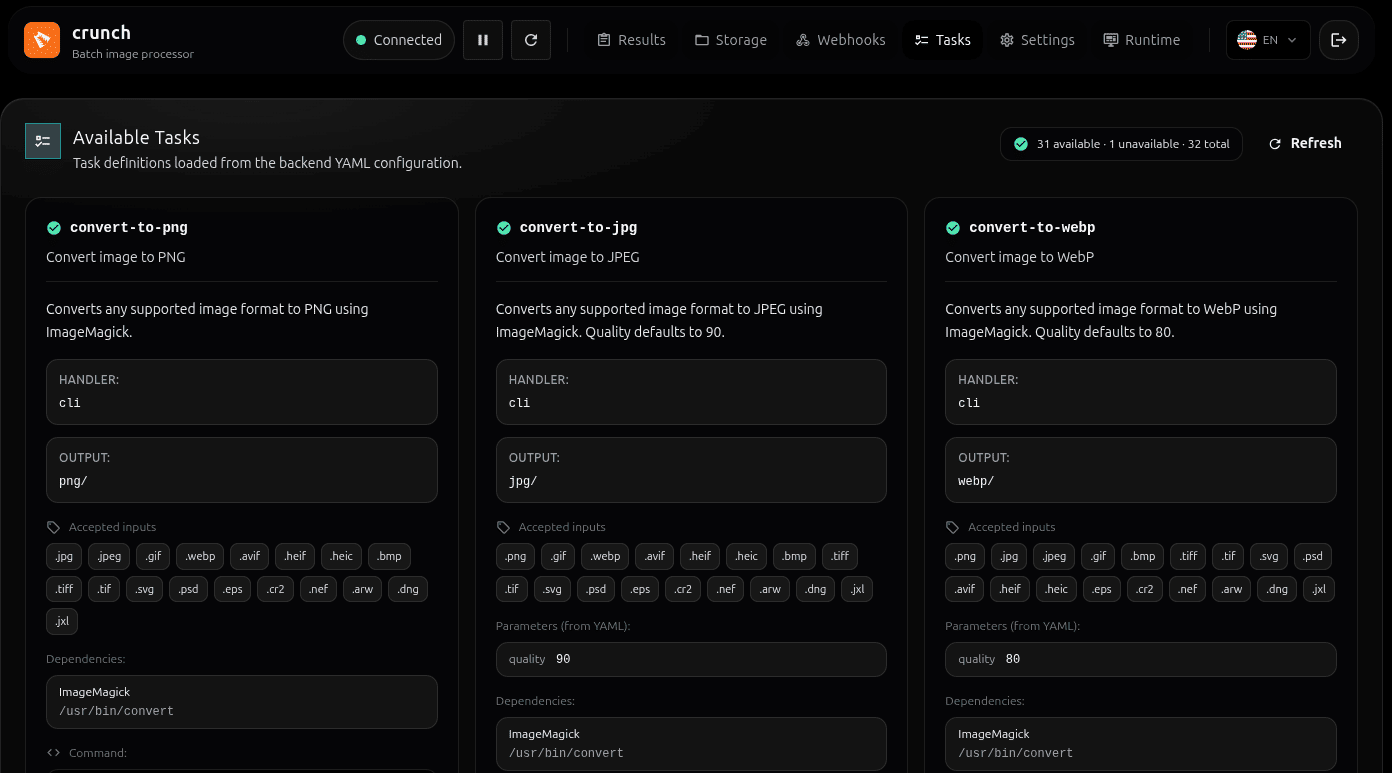Viewport: 1392px width, 773px height.
Task: Click the webp/ output value
Action: (976, 481)
